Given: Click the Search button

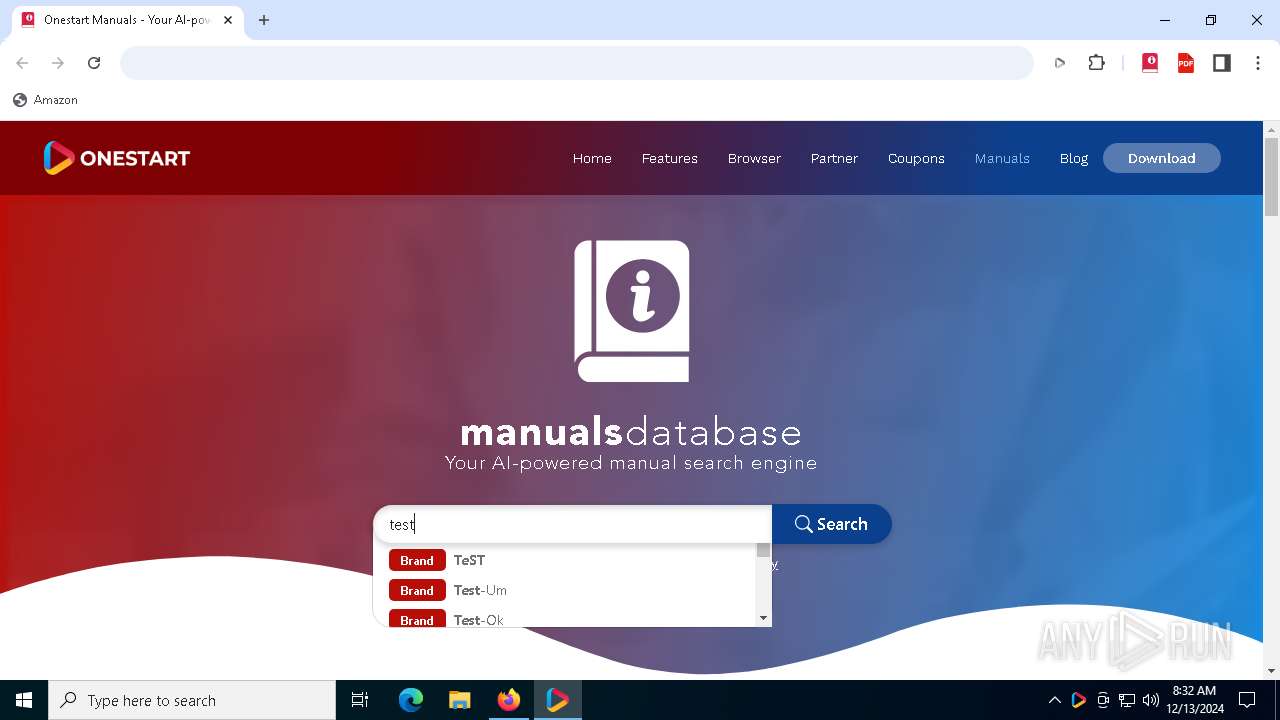Looking at the screenshot, I should [831, 524].
